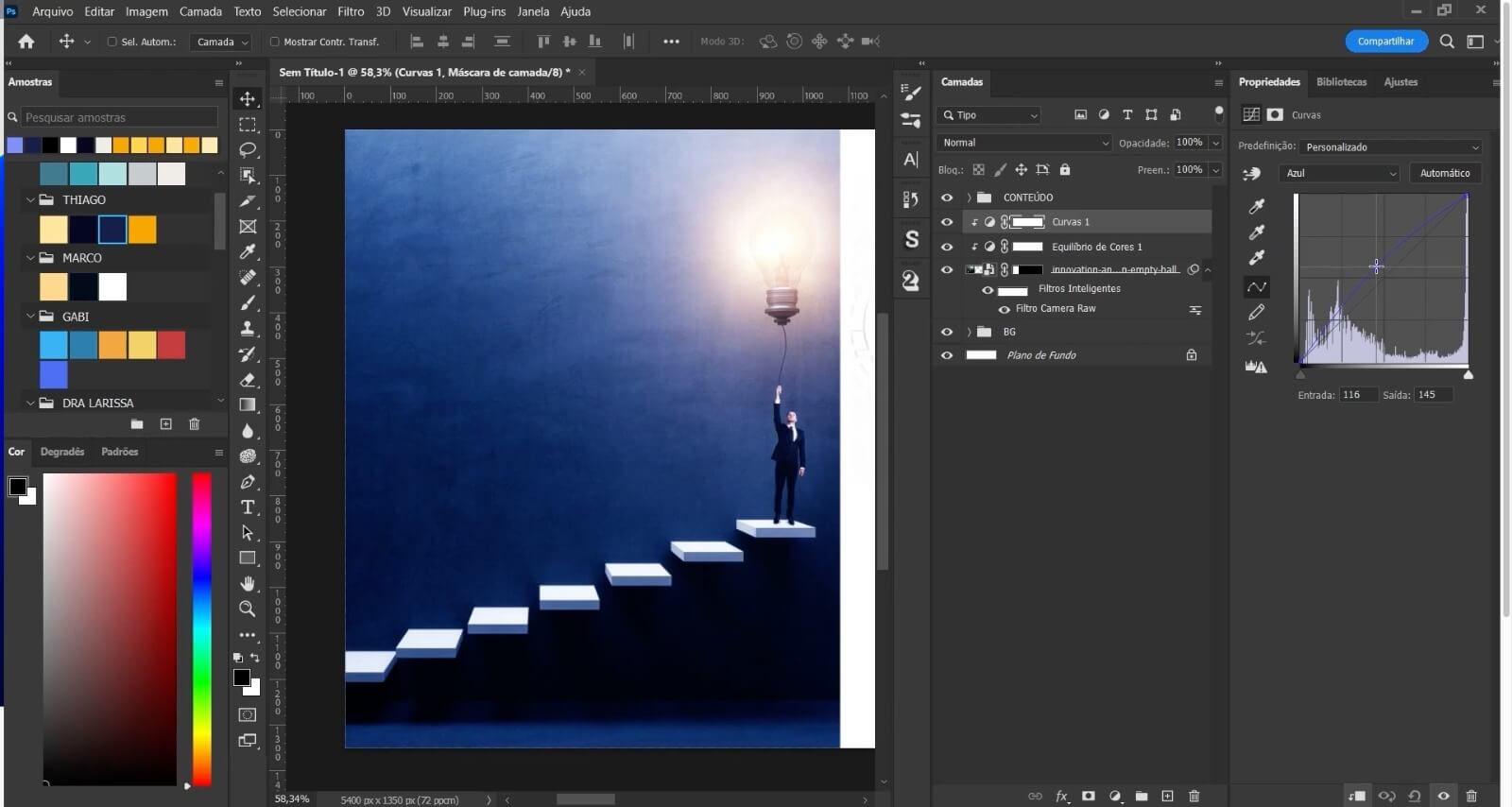
Task: Click the home icon in options bar
Action: (x=26, y=42)
